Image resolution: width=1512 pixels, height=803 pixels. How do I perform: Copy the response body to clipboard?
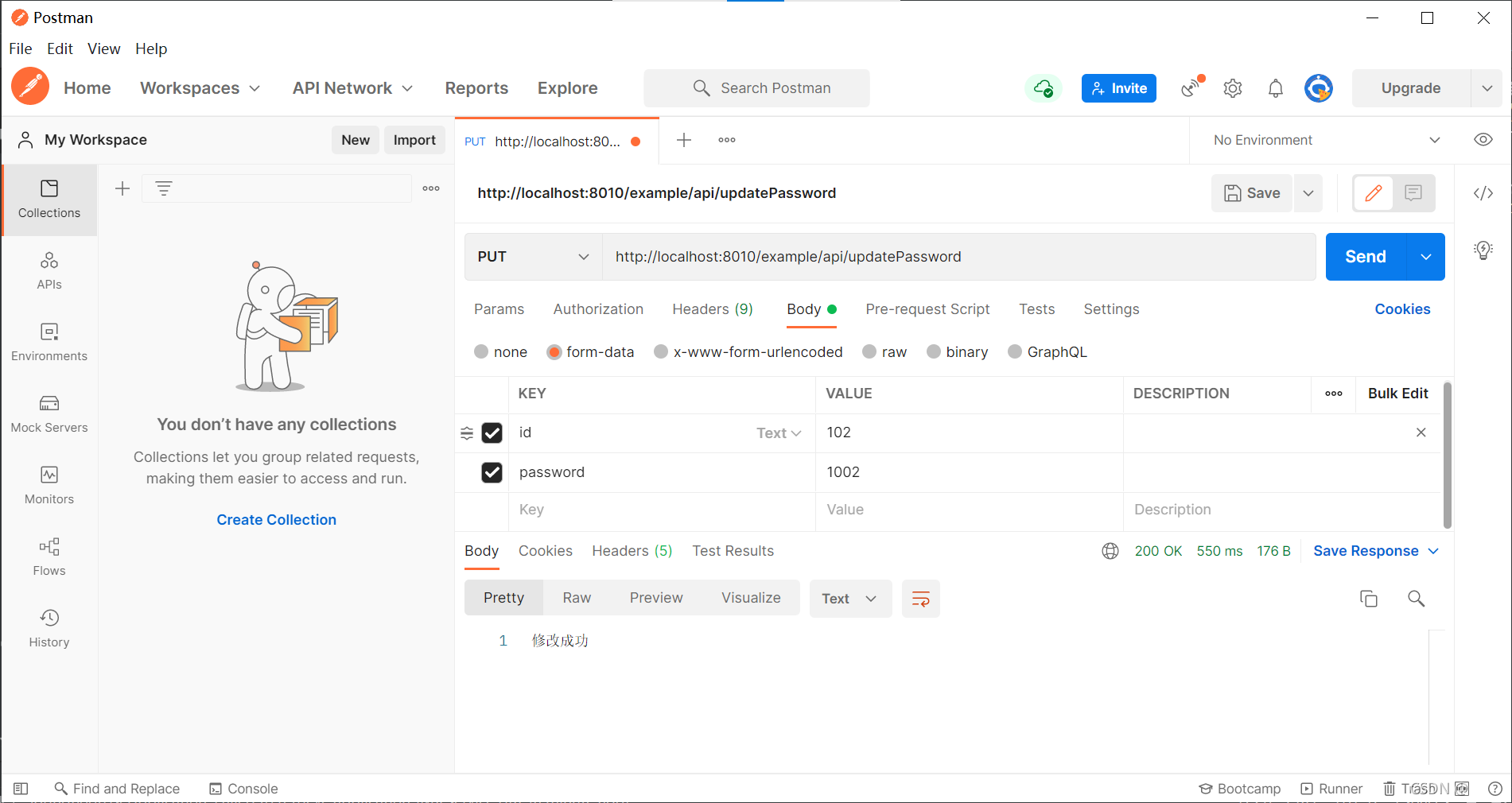click(x=1369, y=599)
